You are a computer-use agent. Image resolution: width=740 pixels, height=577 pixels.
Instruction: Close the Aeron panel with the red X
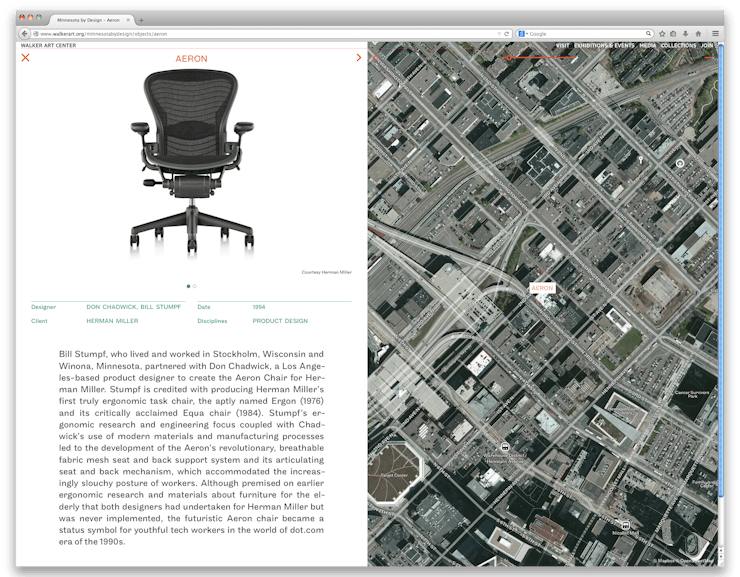[x=26, y=58]
